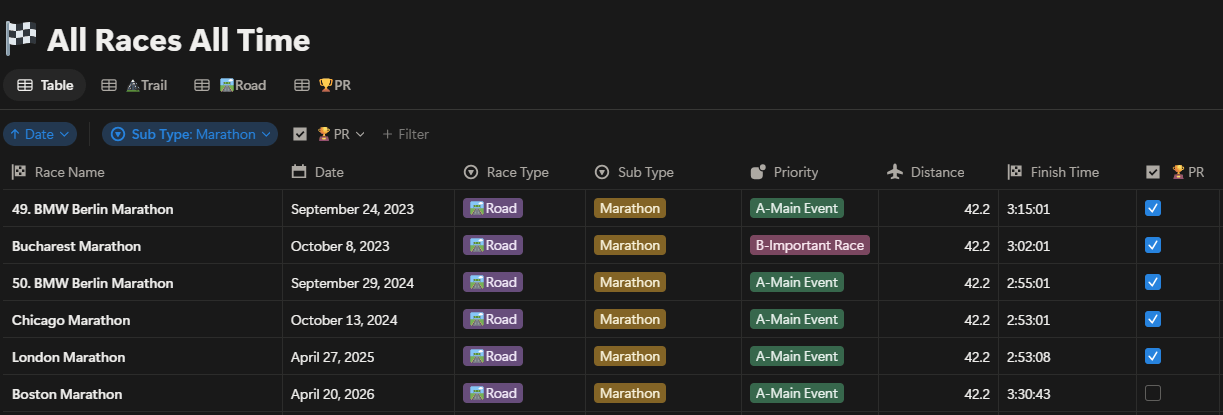The width and height of the screenshot is (1223, 415).
Task: Click the Finish Time column flag icon
Action: (x=1015, y=172)
